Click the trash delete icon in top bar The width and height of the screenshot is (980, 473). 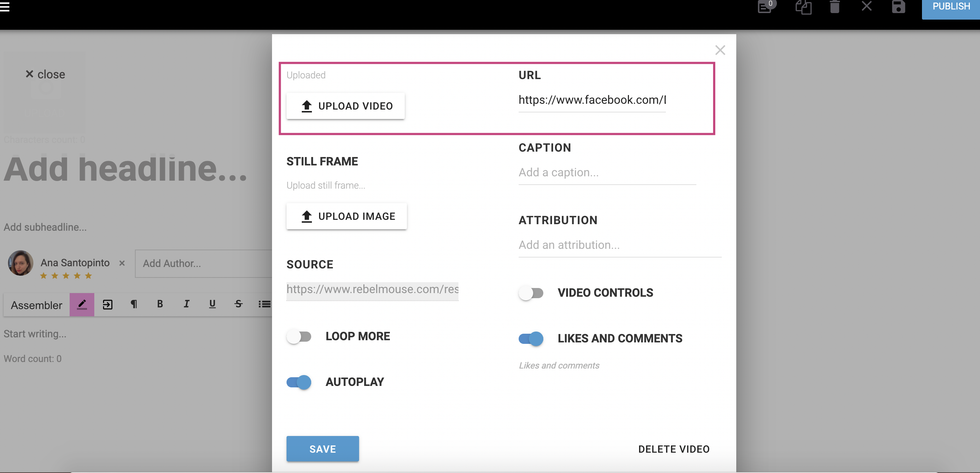[x=835, y=7]
